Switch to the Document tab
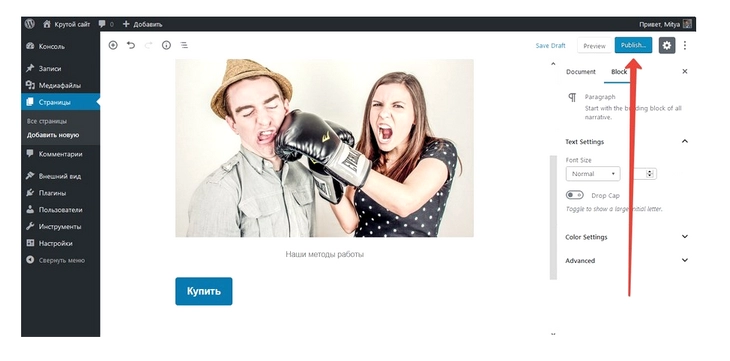Viewport: 730px width, 361px height. click(581, 72)
